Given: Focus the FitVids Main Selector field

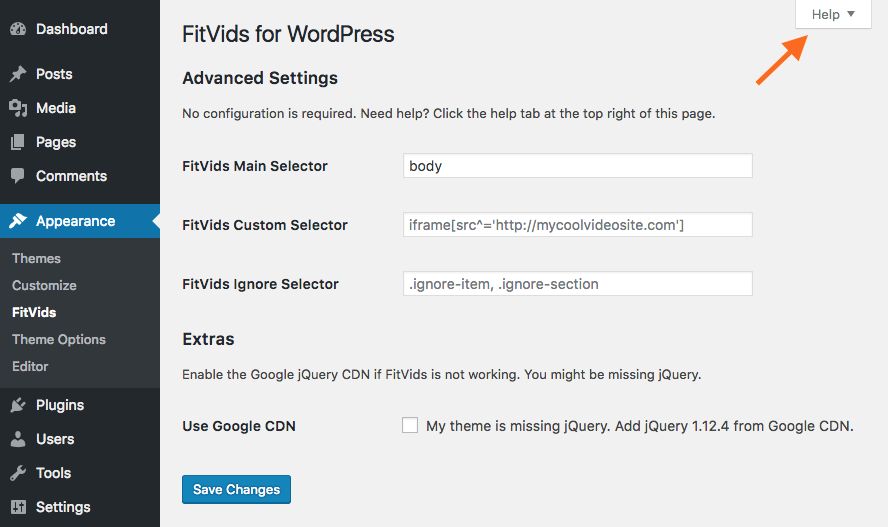Looking at the screenshot, I should [578, 166].
